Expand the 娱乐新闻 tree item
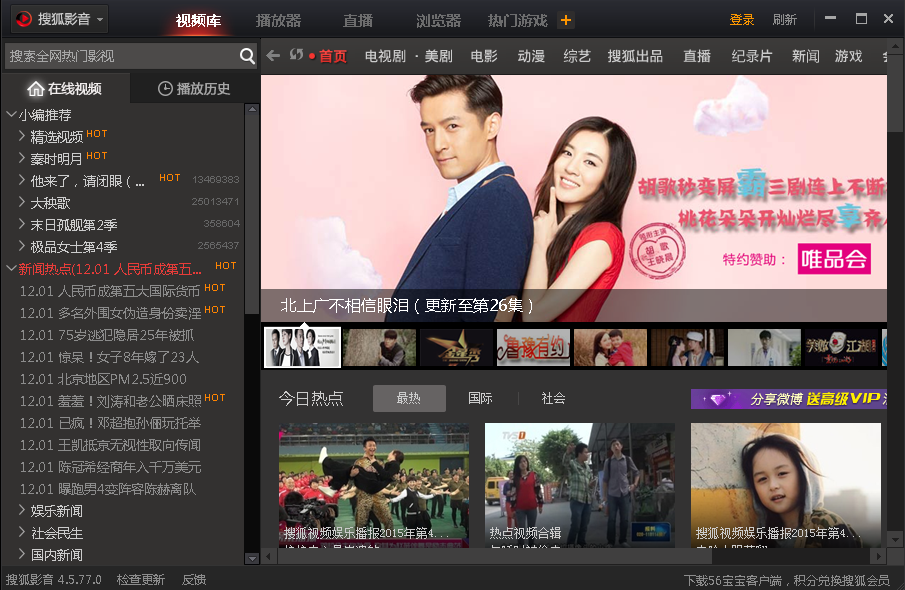The height and width of the screenshot is (590, 905). [x=22, y=511]
